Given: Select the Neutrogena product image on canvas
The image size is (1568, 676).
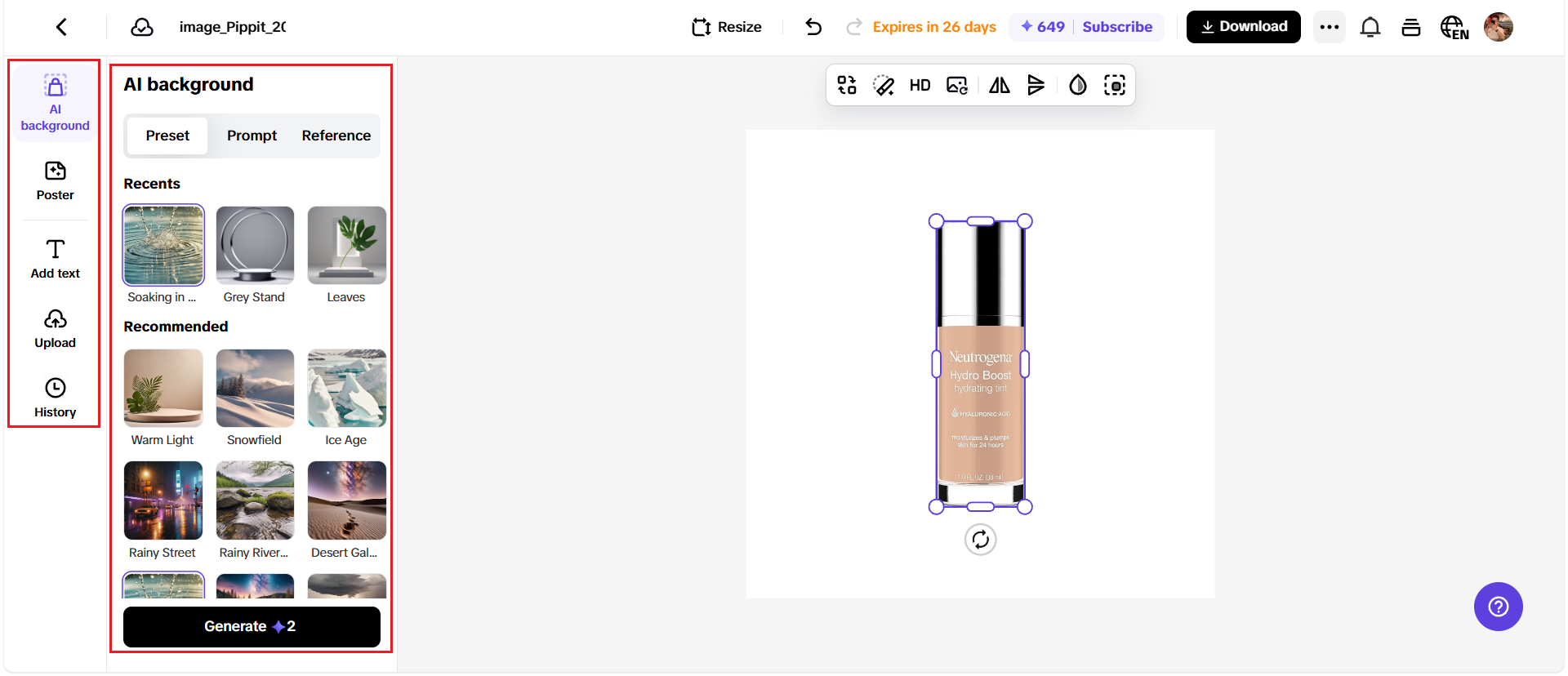Looking at the screenshot, I should click(981, 363).
